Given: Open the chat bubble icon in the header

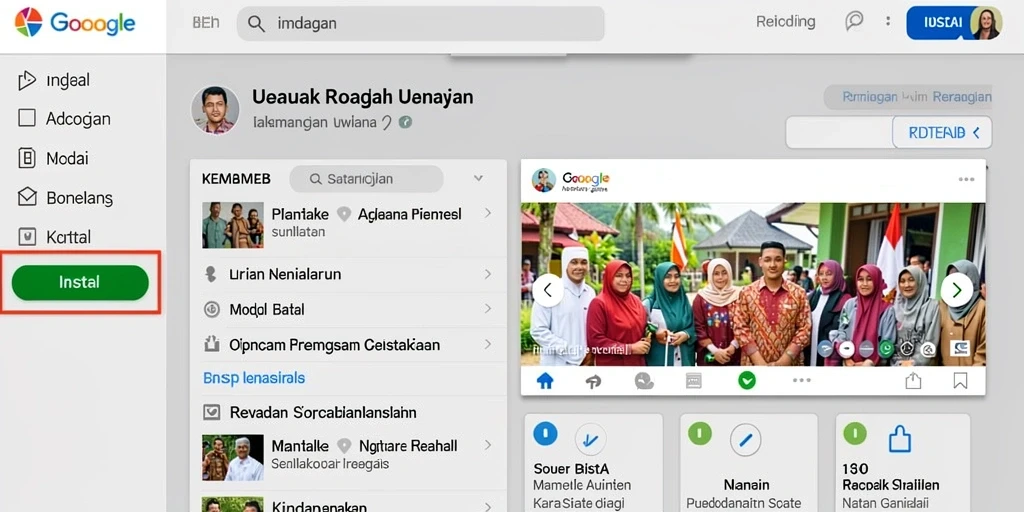Looking at the screenshot, I should point(854,22).
